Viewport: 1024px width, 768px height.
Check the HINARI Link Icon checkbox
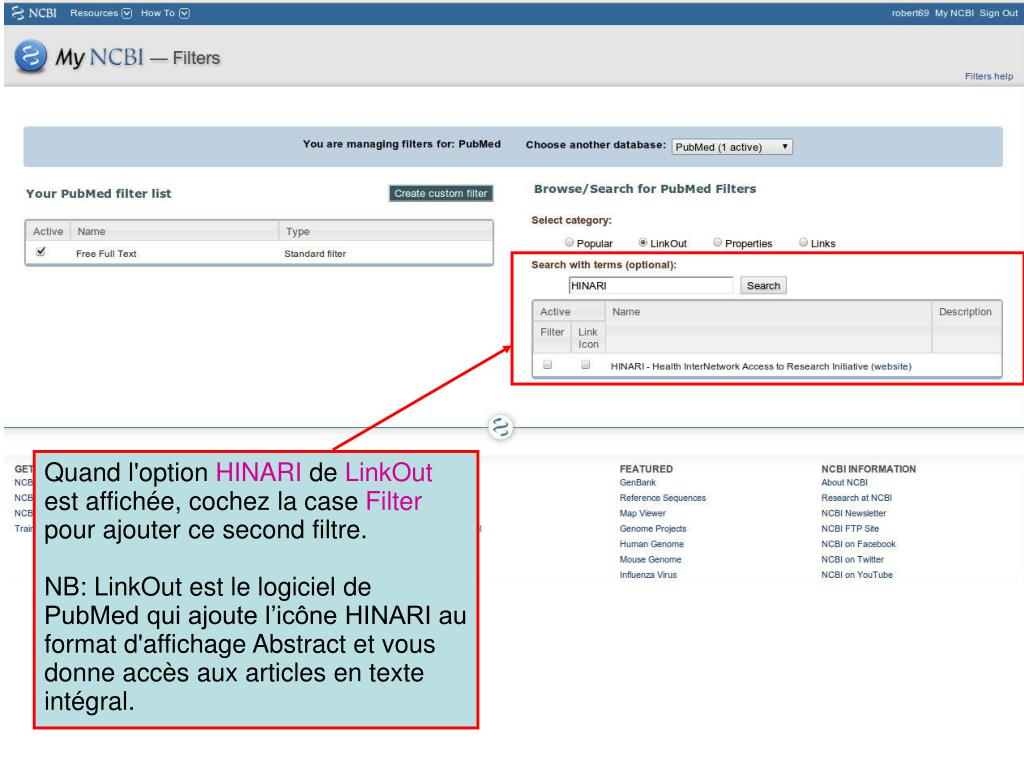[585, 365]
